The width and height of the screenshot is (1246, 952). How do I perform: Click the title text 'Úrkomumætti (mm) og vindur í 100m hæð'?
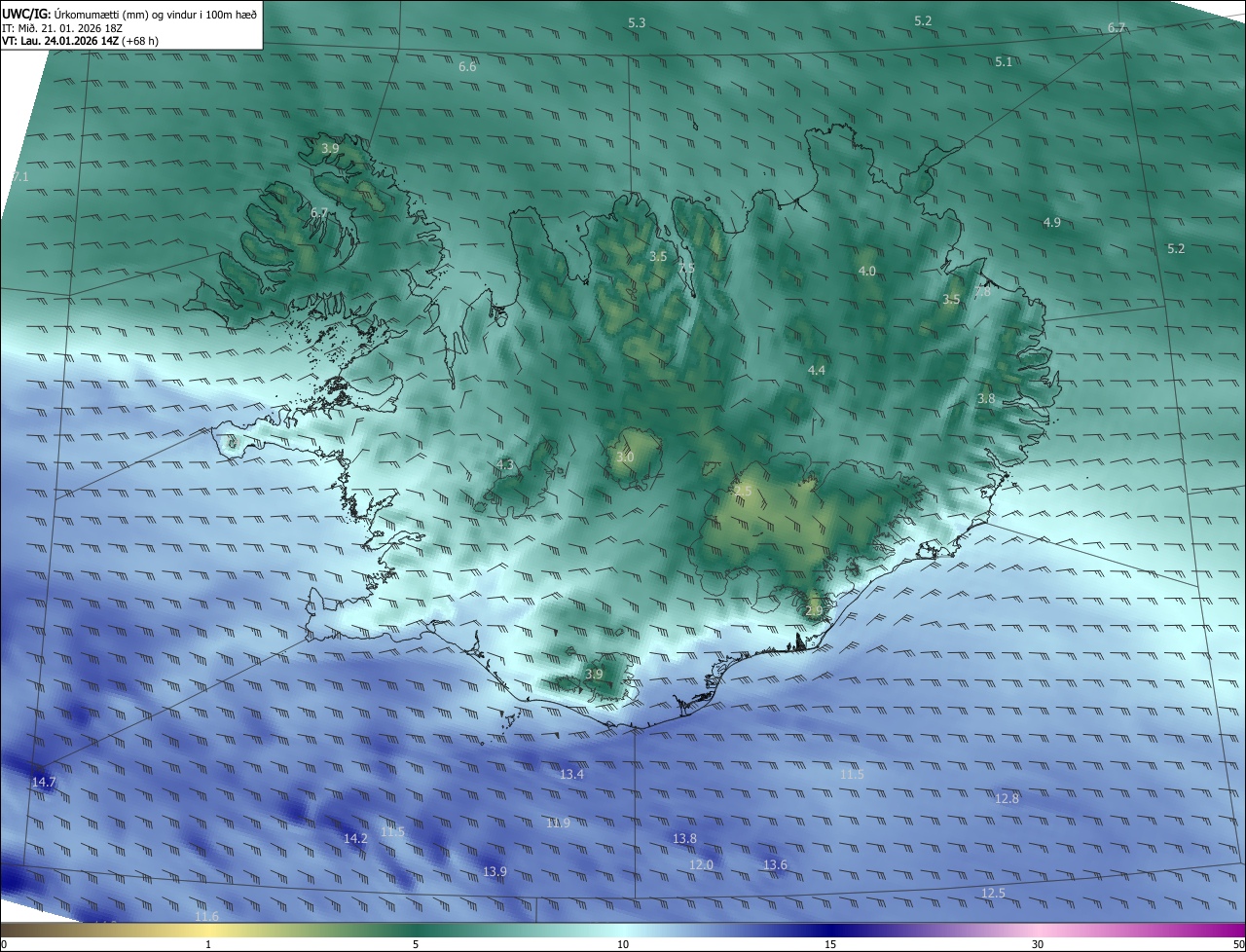(156, 14)
